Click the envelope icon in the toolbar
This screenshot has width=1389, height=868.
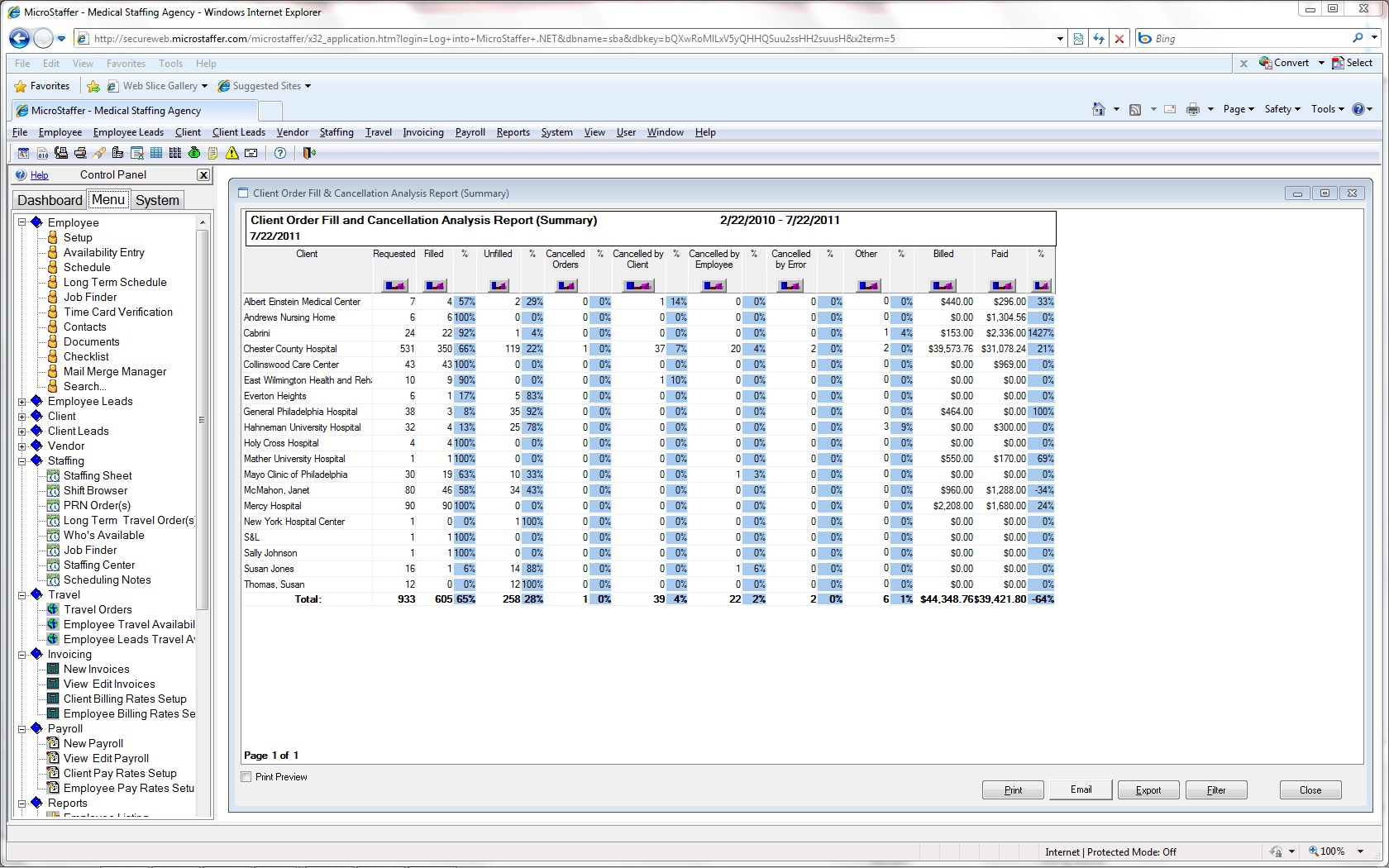tap(251, 153)
